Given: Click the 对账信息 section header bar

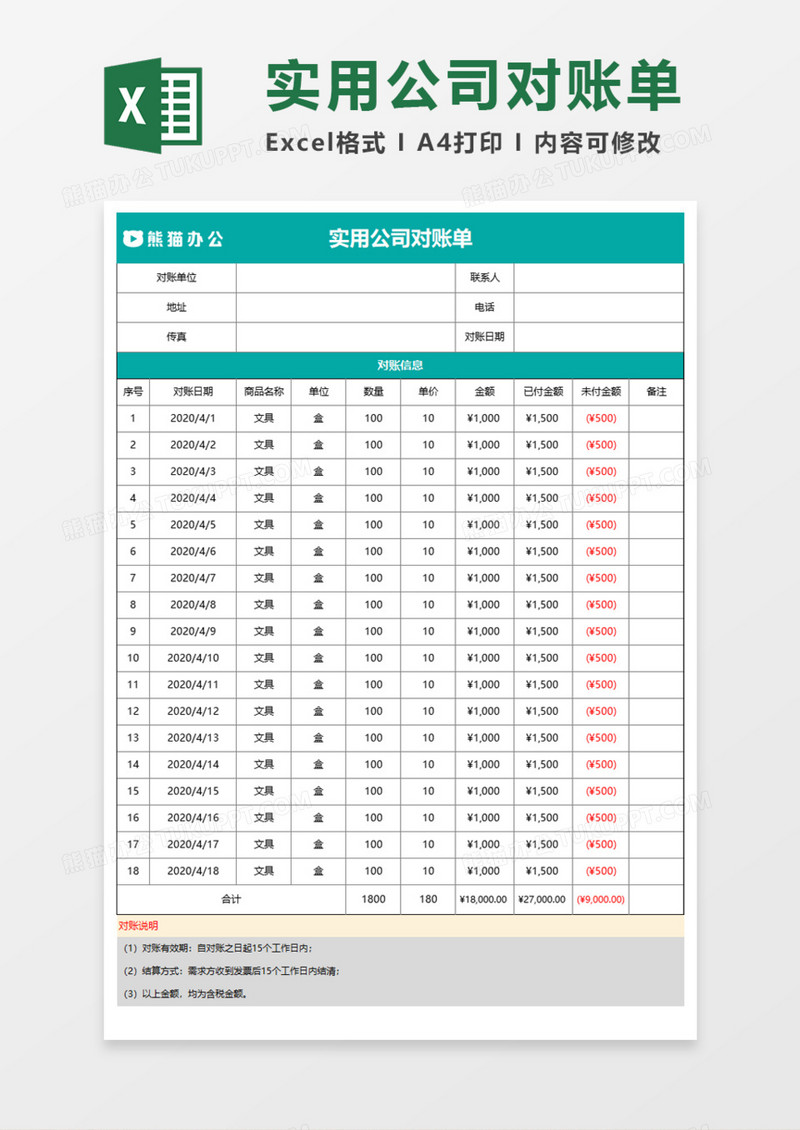Looking at the screenshot, I should pyautogui.click(x=400, y=365).
